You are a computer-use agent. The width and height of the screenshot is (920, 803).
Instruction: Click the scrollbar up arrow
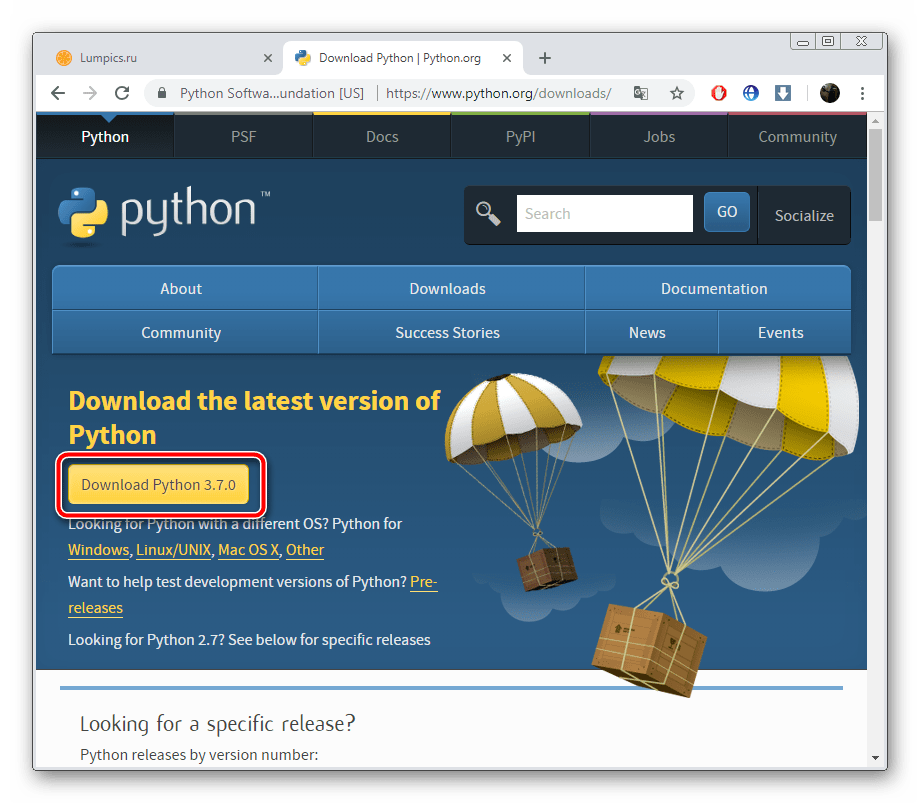click(x=875, y=121)
